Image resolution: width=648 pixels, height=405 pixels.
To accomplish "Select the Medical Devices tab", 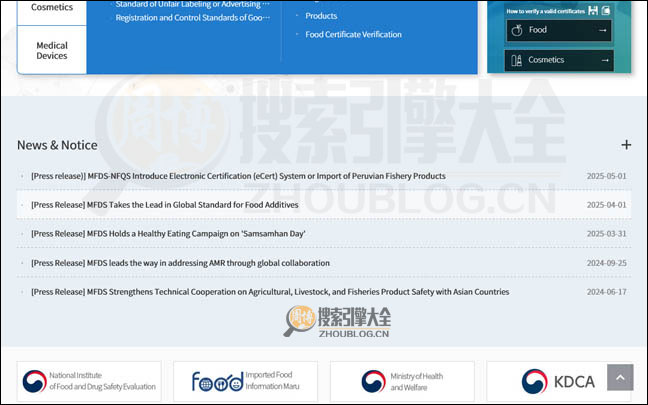I will click(x=52, y=50).
